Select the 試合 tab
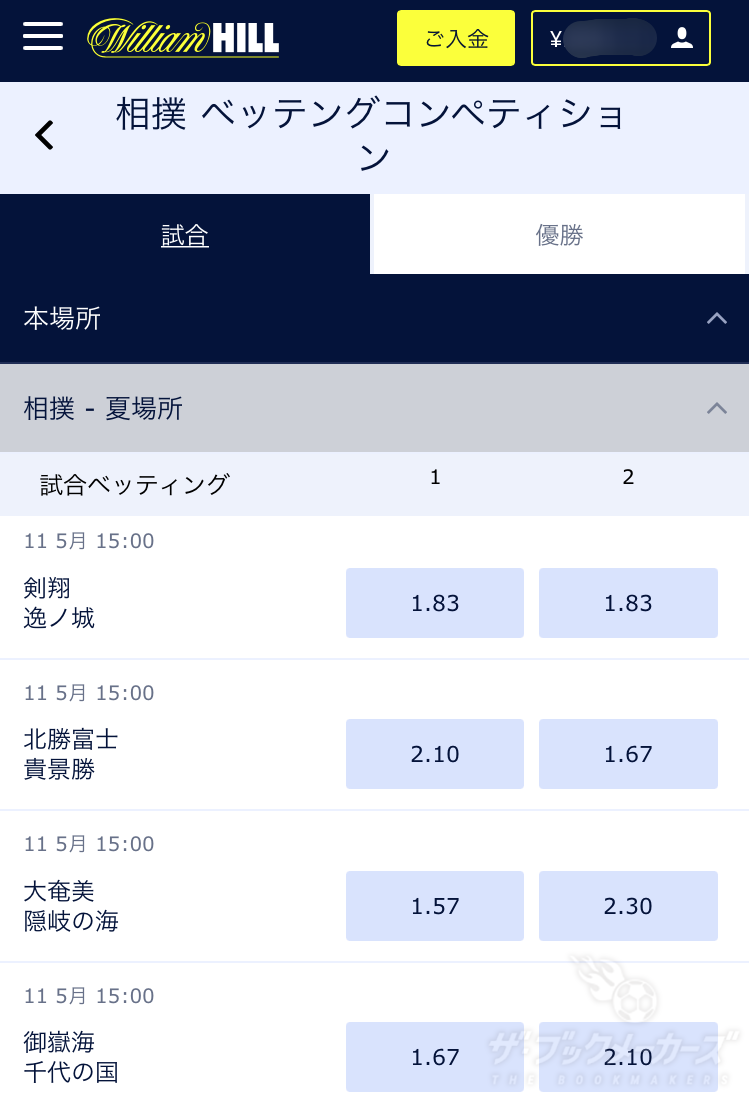Viewport: 749px width, 1096px height. [184, 233]
